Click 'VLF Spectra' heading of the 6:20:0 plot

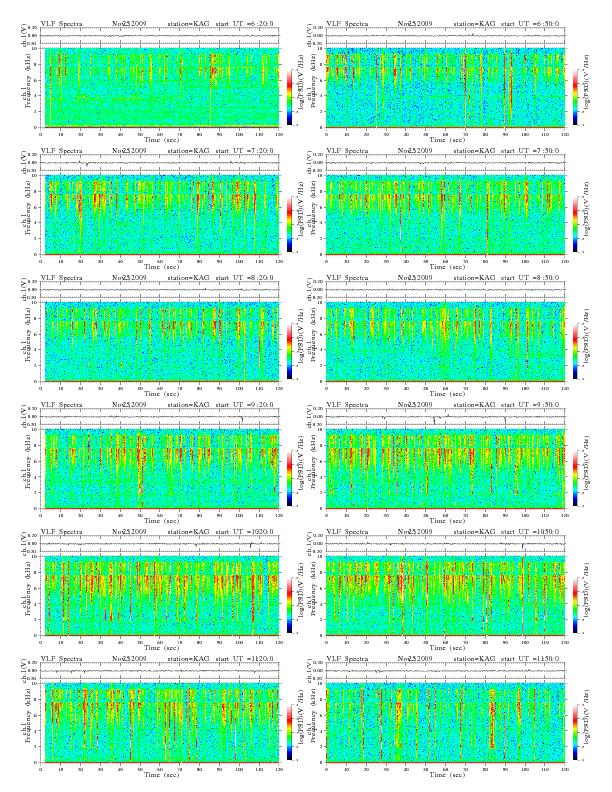pyautogui.click(x=61, y=24)
